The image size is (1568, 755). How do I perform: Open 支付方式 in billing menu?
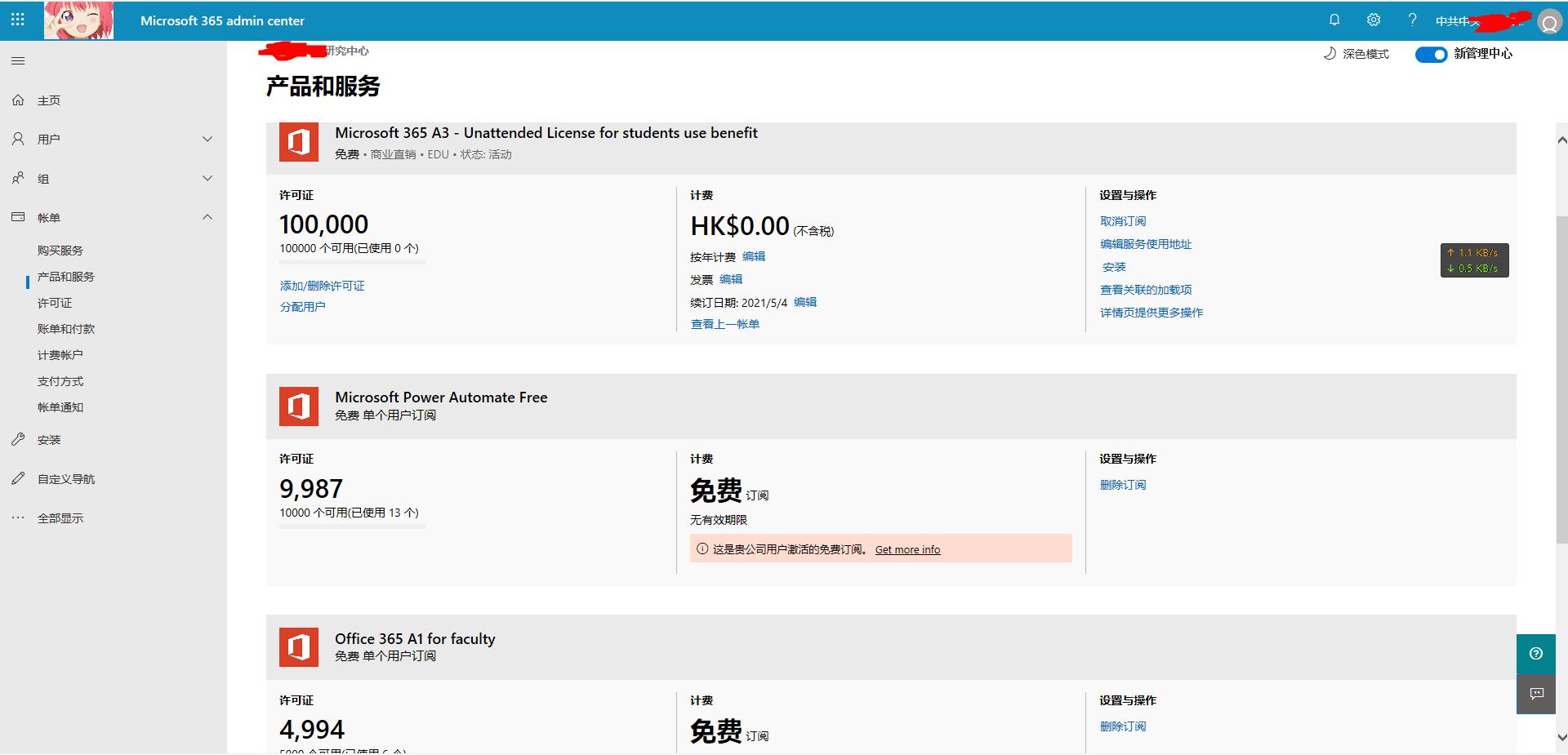60,381
